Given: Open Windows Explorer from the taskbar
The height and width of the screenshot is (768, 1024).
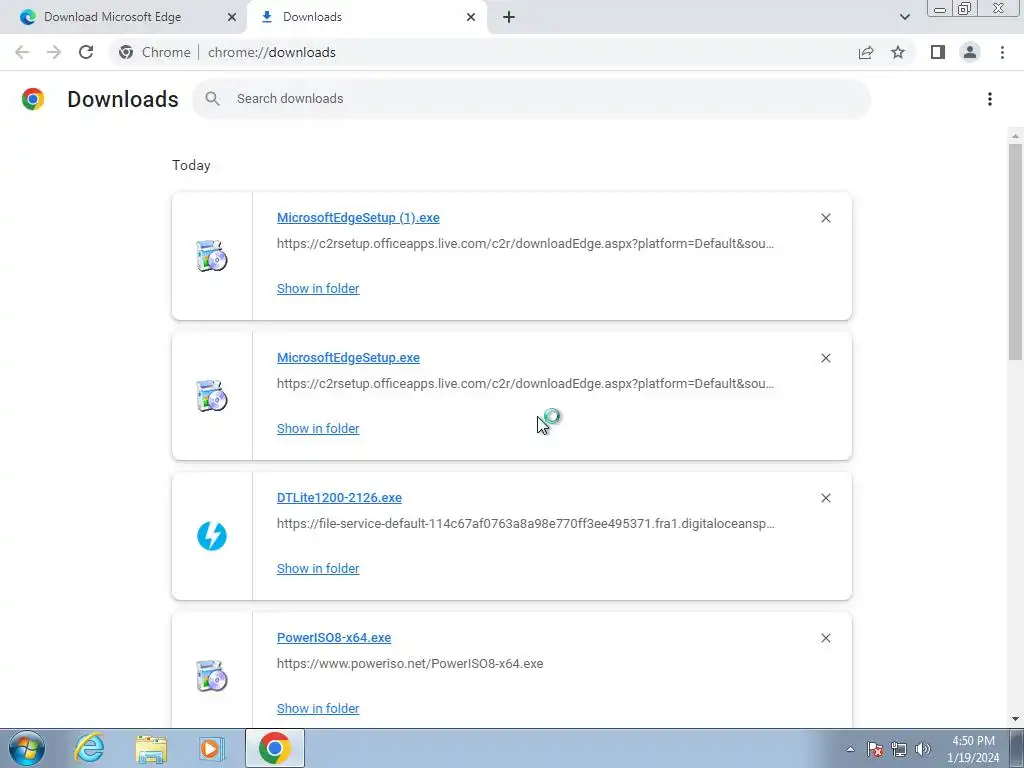Looking at the screenshot, I should click(151, 748).
